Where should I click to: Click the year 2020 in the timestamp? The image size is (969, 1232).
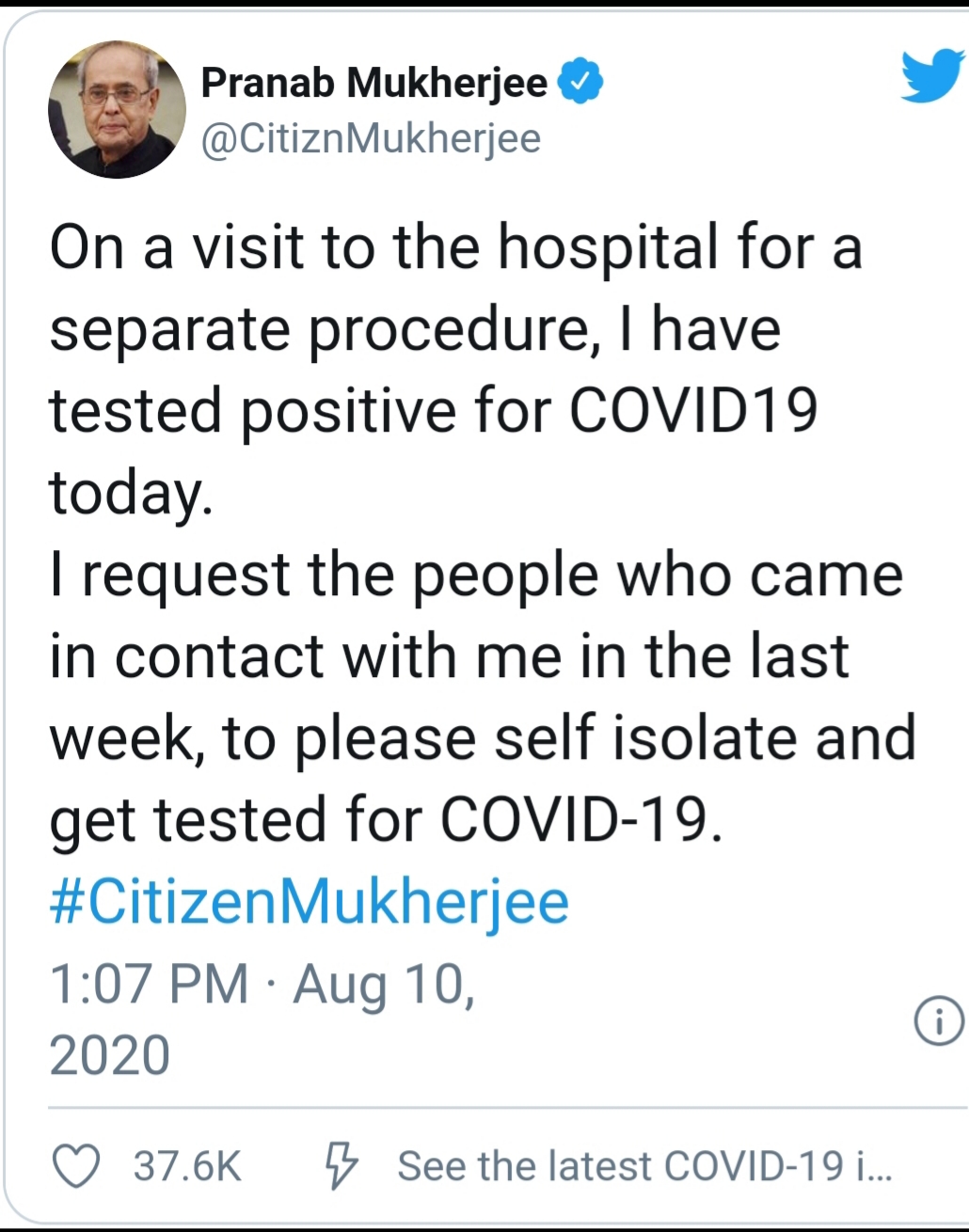tap(109, 1055)
